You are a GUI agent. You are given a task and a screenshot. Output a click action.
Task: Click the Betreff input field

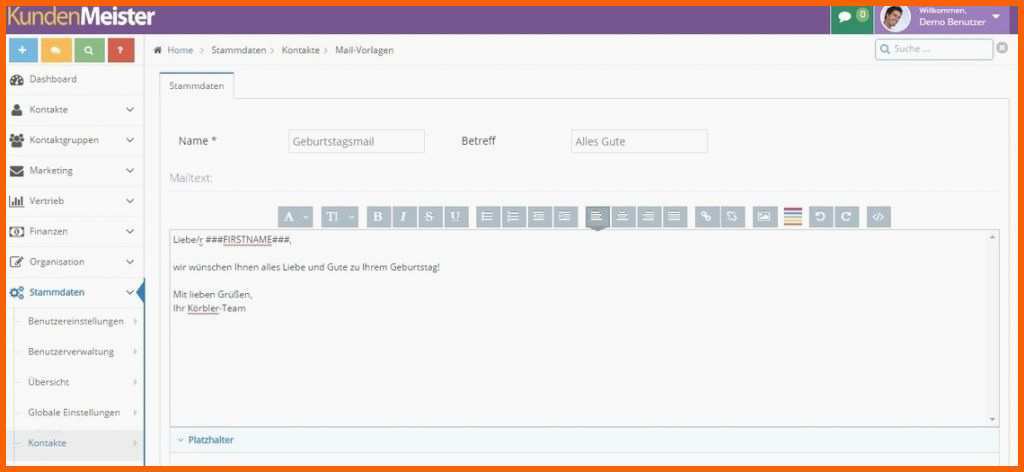(x=639, y=141)
